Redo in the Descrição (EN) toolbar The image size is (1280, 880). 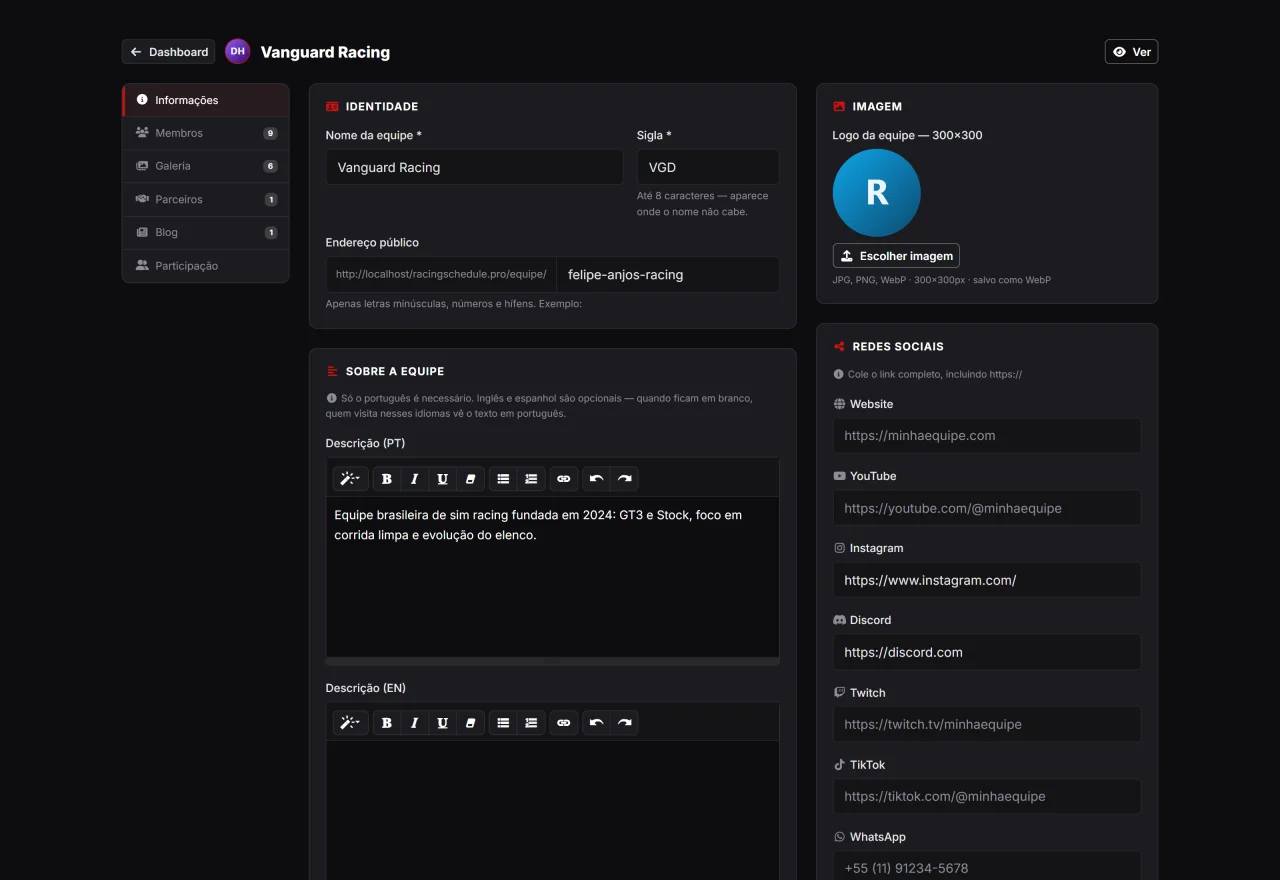[x=624, y=723]
